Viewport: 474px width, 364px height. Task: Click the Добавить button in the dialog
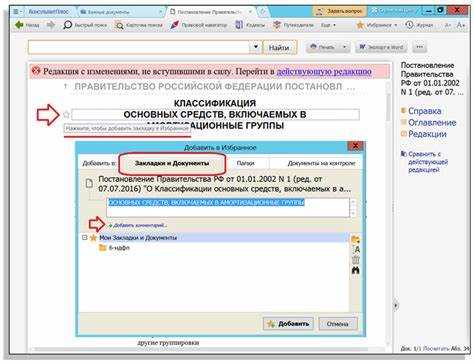(288, 324)
